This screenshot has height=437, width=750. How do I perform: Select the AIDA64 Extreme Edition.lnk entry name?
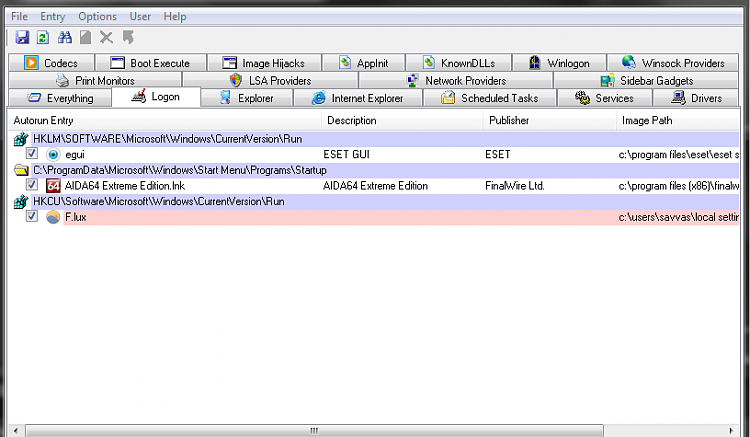coord(125,186)
